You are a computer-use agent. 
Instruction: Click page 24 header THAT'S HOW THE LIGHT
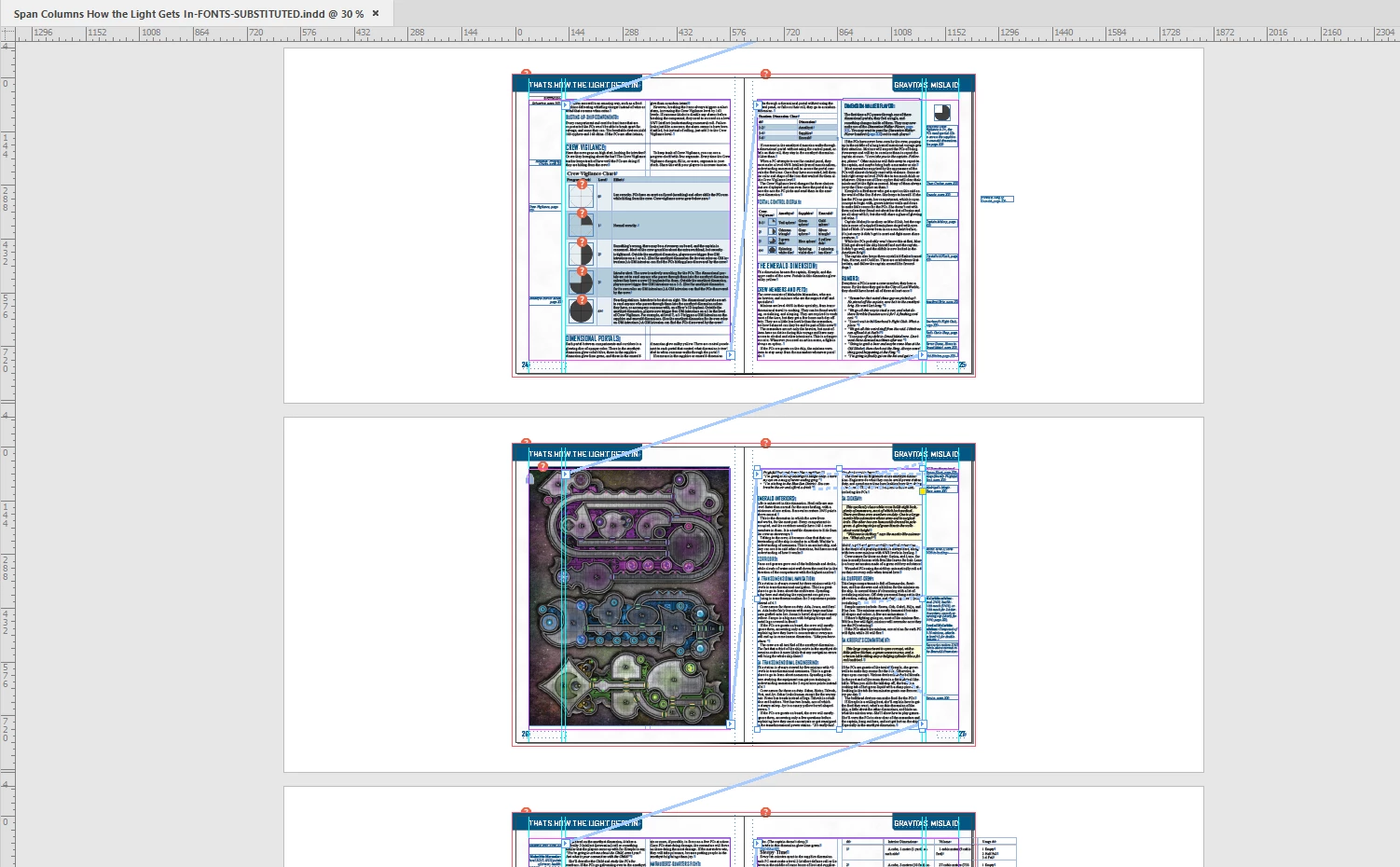[x=584, y=85]
